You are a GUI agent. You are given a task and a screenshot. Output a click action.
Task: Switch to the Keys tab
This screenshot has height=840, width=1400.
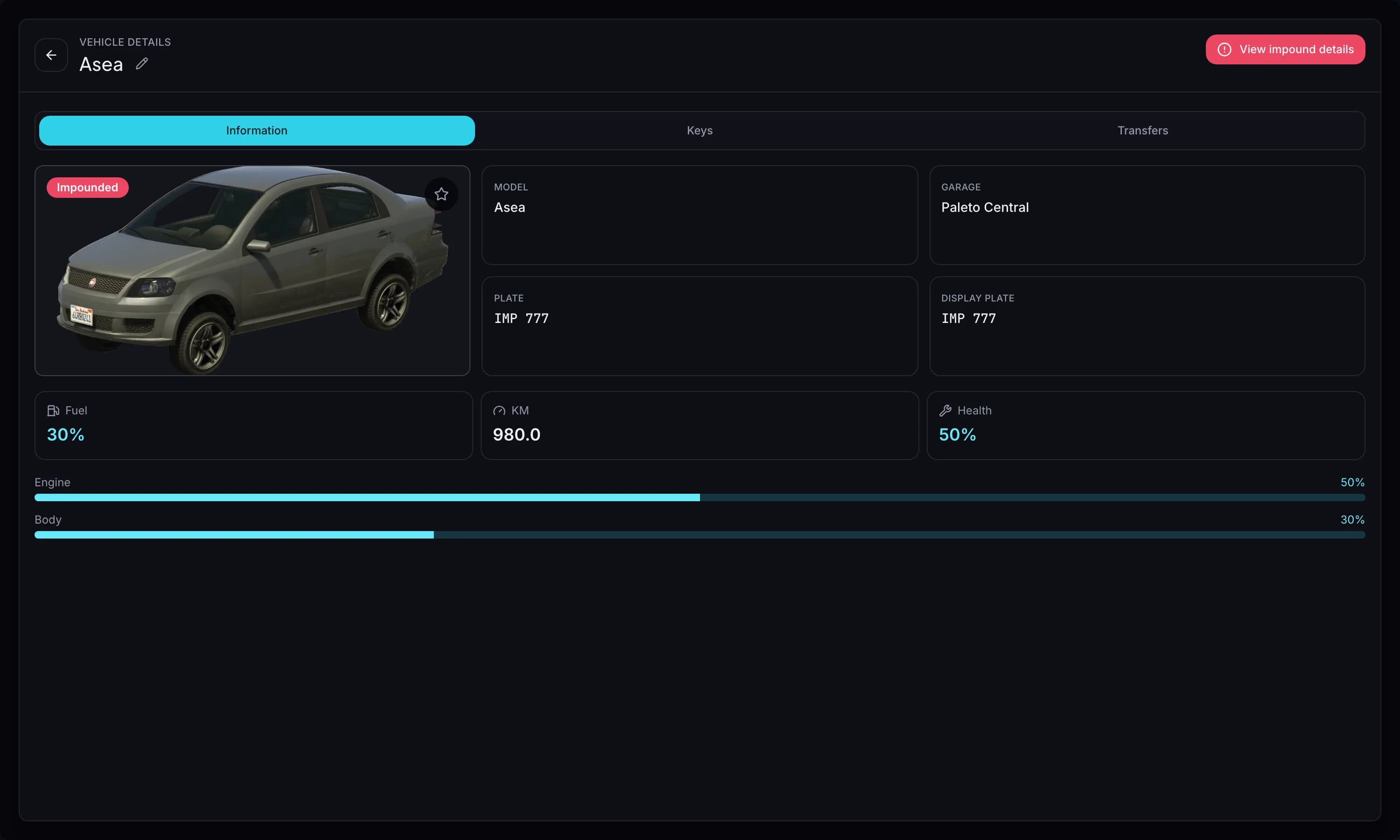click(700, 131)
